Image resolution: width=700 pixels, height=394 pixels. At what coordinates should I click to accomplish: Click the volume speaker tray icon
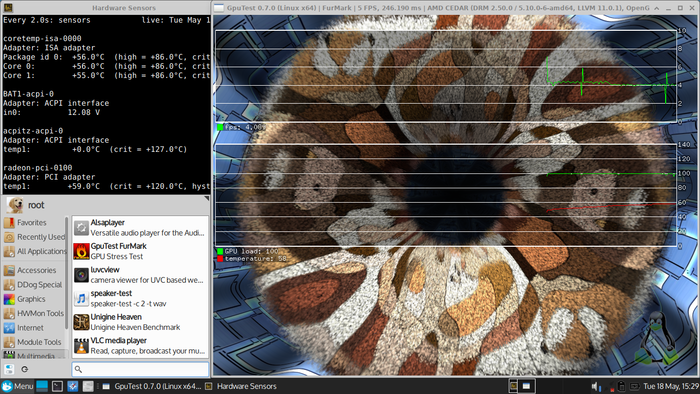click(595, 386)
